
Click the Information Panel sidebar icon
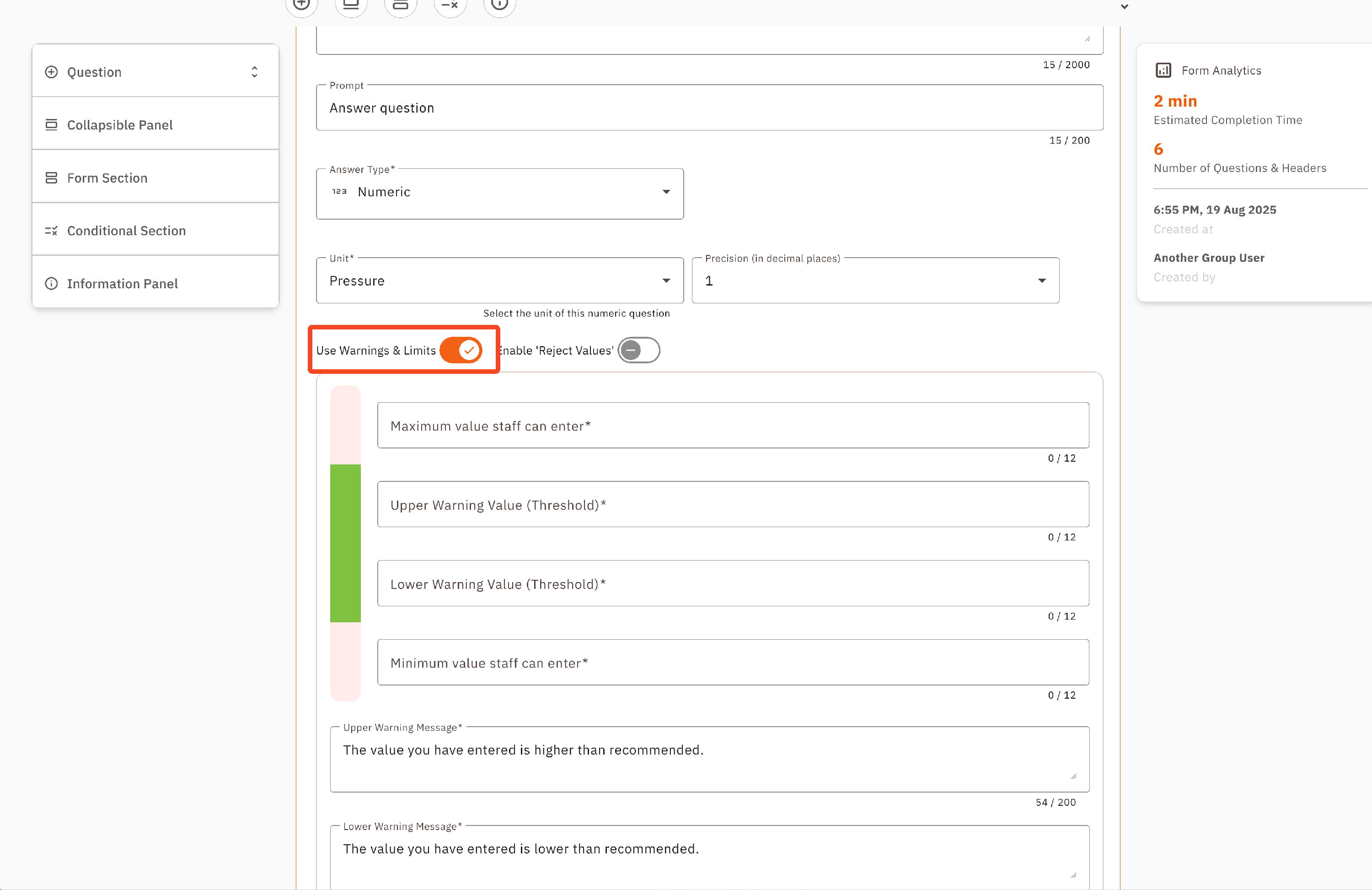click(x=51, y=284)
